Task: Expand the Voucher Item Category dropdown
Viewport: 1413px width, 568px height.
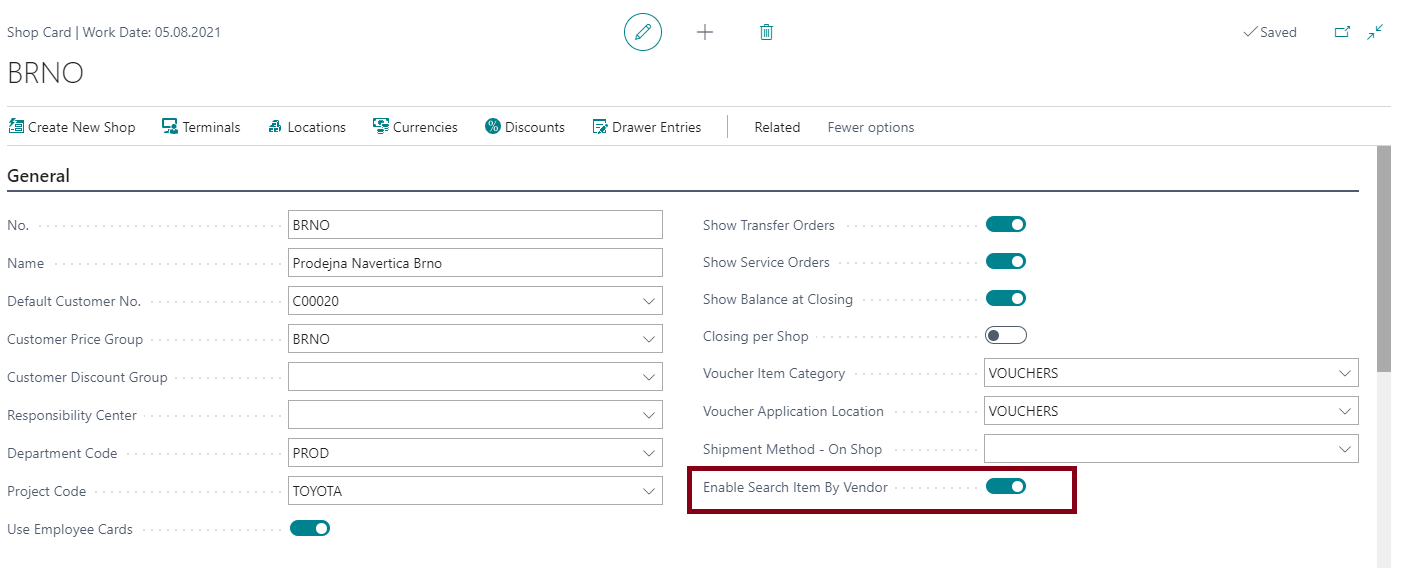Action: click(1345, 373)
